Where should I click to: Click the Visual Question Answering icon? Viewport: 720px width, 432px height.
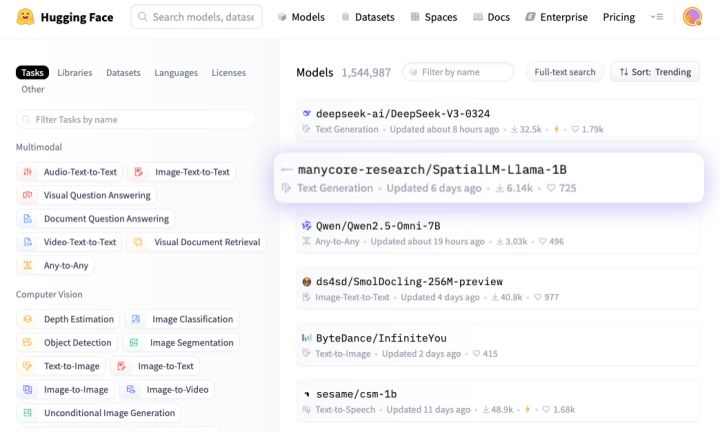pyautogui.click(x=28, y=195)
